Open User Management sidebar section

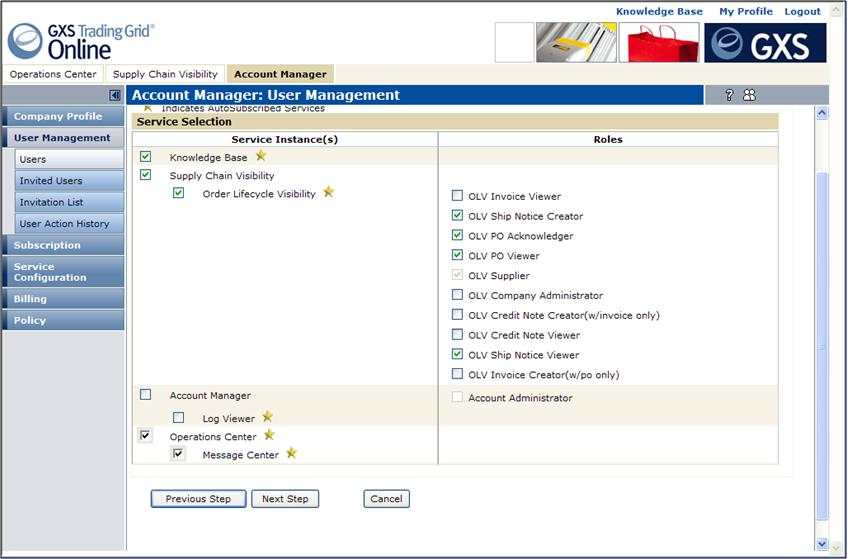63,138
